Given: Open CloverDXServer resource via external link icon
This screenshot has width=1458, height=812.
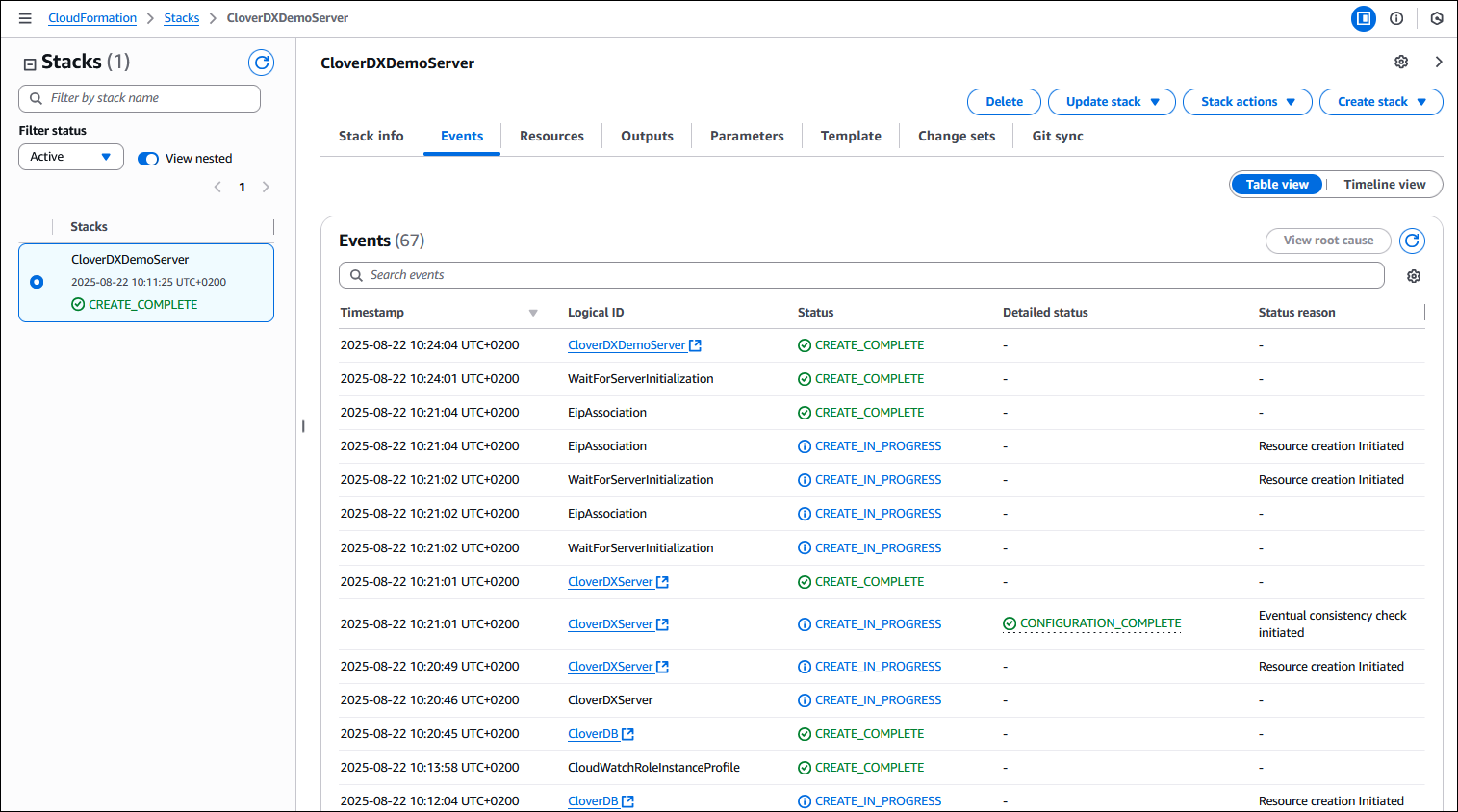Looking at the screenshot, I should (x=664, y=581).
